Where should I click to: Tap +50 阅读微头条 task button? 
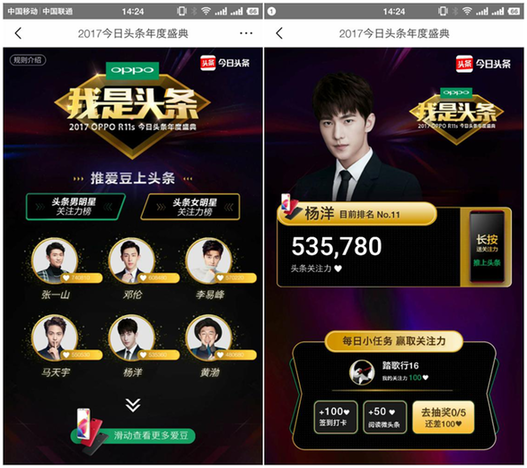pyautogui.click(x=384, y=417)
